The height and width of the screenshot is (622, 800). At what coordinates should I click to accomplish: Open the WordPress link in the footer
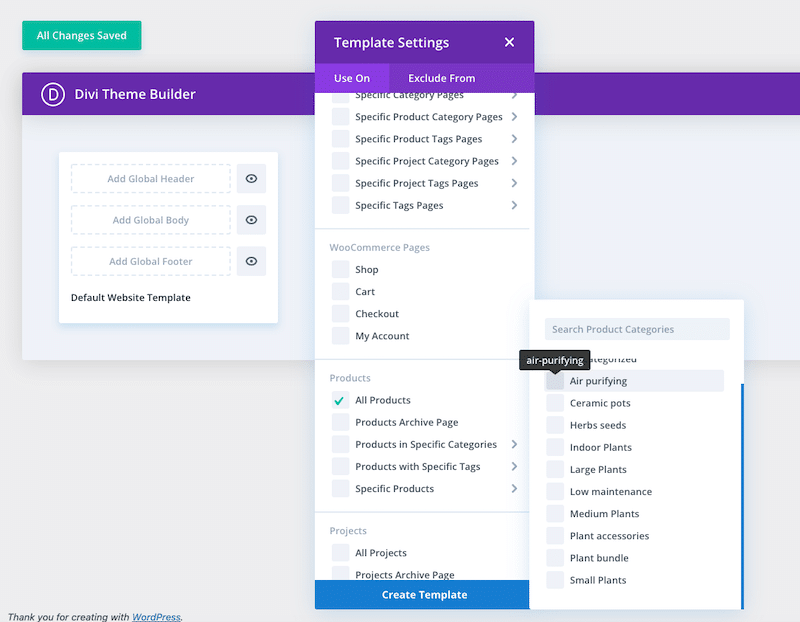point(156,617)
